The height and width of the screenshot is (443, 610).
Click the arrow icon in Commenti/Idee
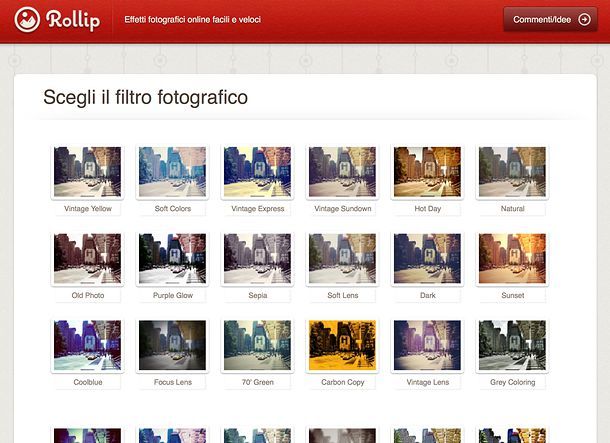584,19
